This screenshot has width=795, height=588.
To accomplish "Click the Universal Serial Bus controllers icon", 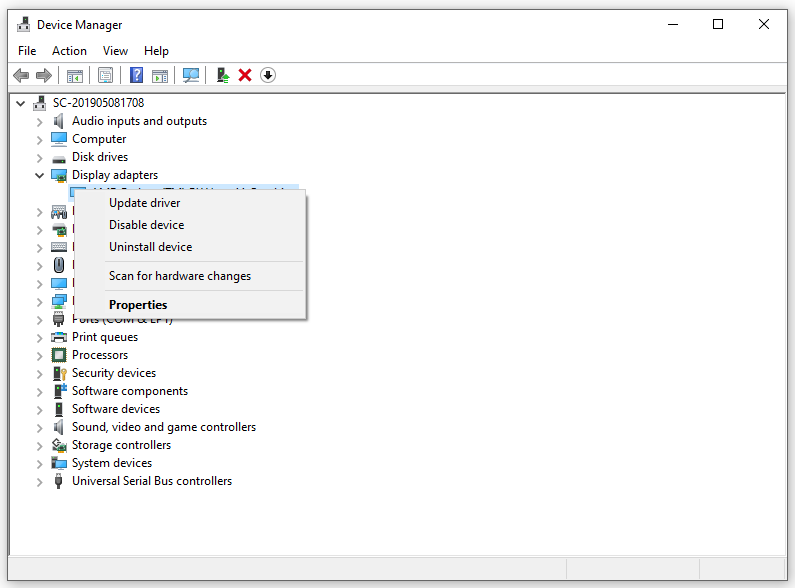I will pos(58,481).
